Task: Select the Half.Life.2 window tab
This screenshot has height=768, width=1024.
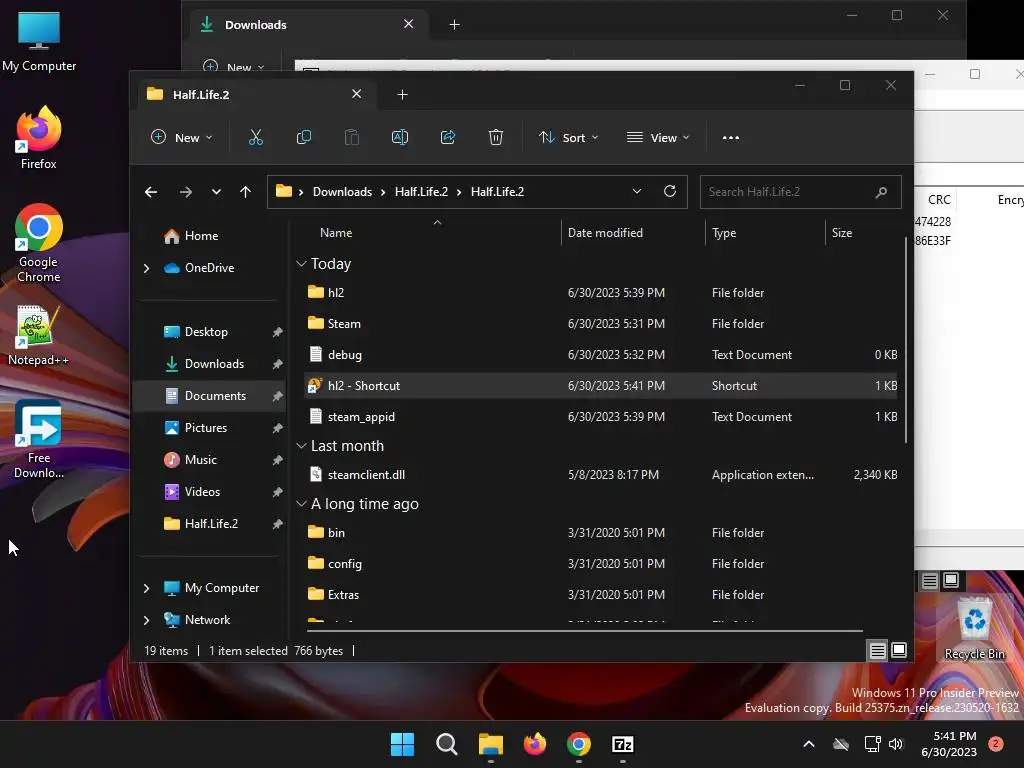Action: (253, 95)
